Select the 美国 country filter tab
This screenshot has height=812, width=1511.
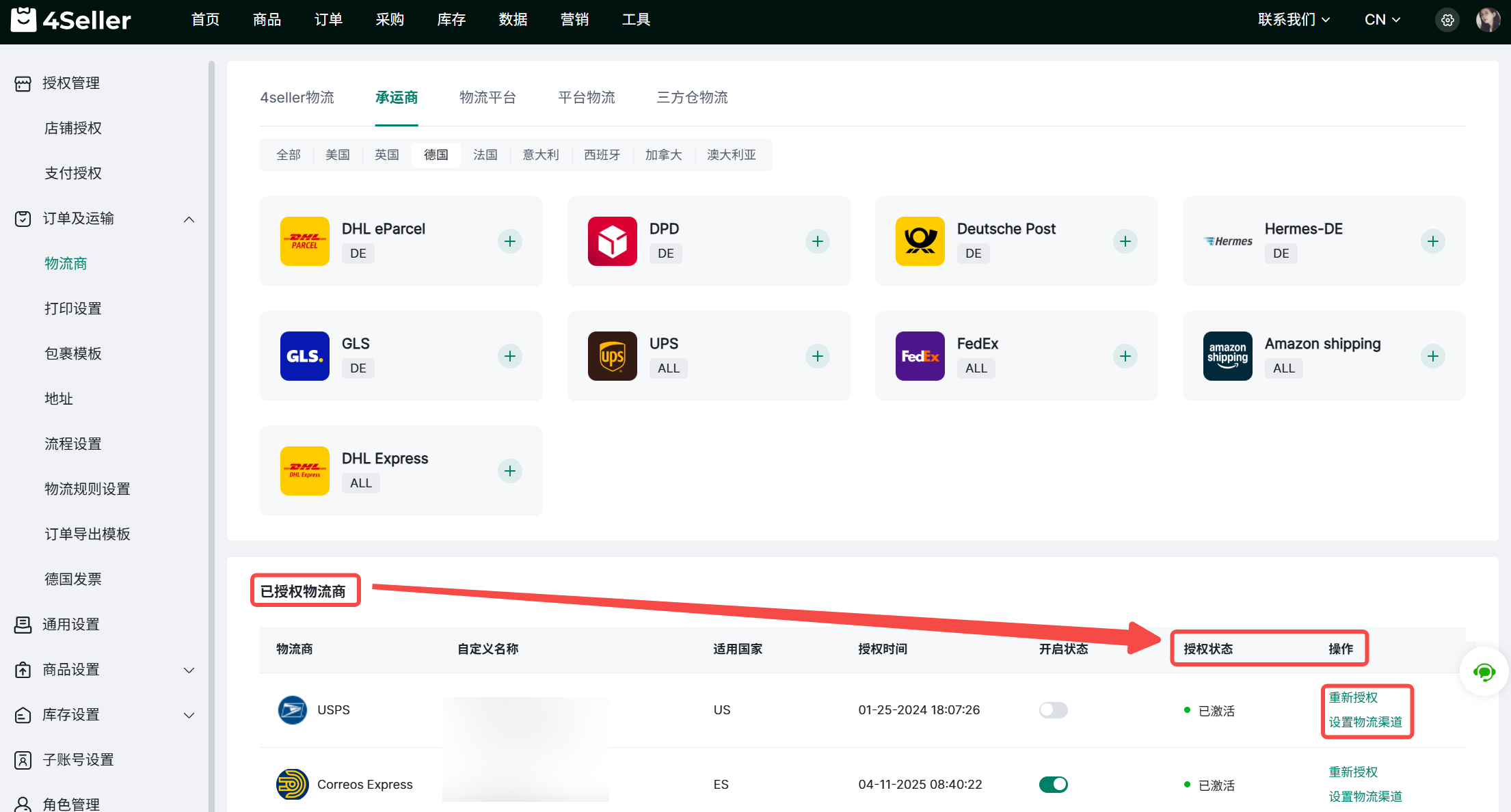tap(337, 155)
